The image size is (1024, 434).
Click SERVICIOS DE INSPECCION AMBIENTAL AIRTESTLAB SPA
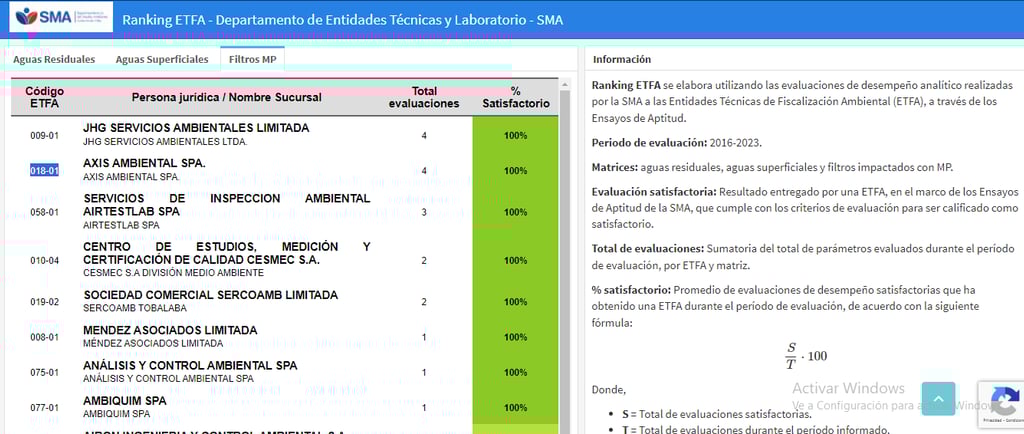tap(227, 205)
